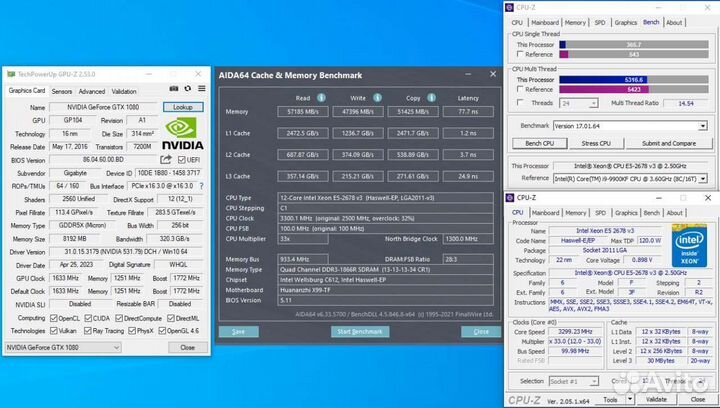Switch to GPU-Z Sensors tab

coord(62,91)
